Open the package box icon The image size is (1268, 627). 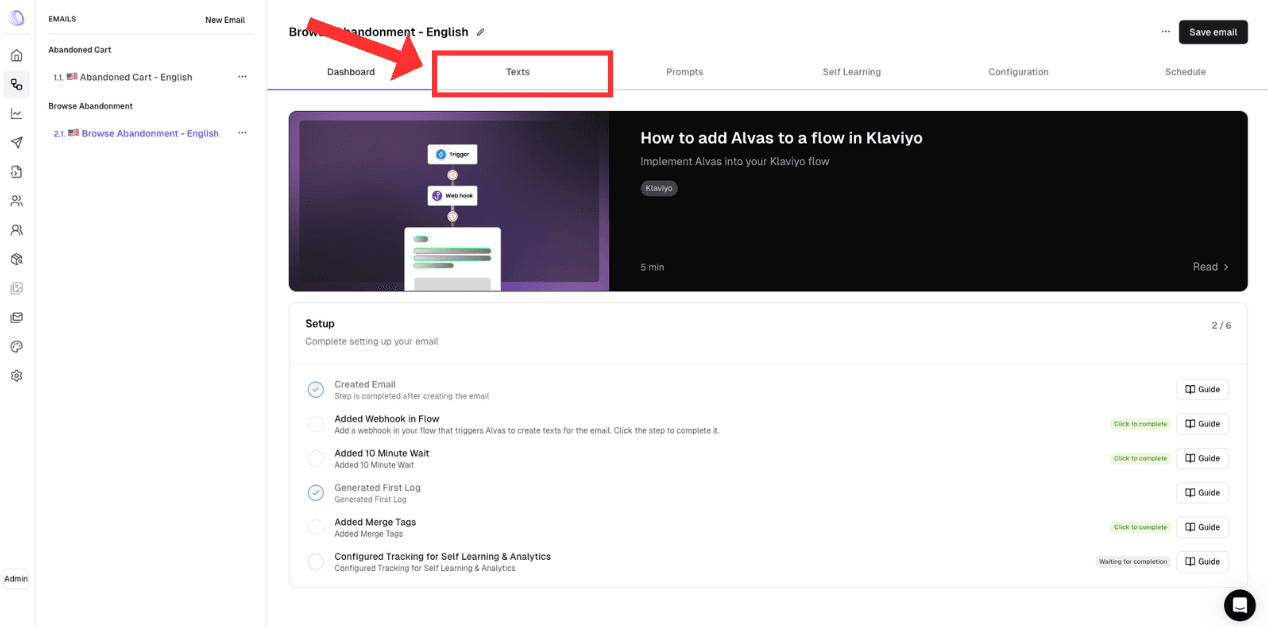click(16, 259)
